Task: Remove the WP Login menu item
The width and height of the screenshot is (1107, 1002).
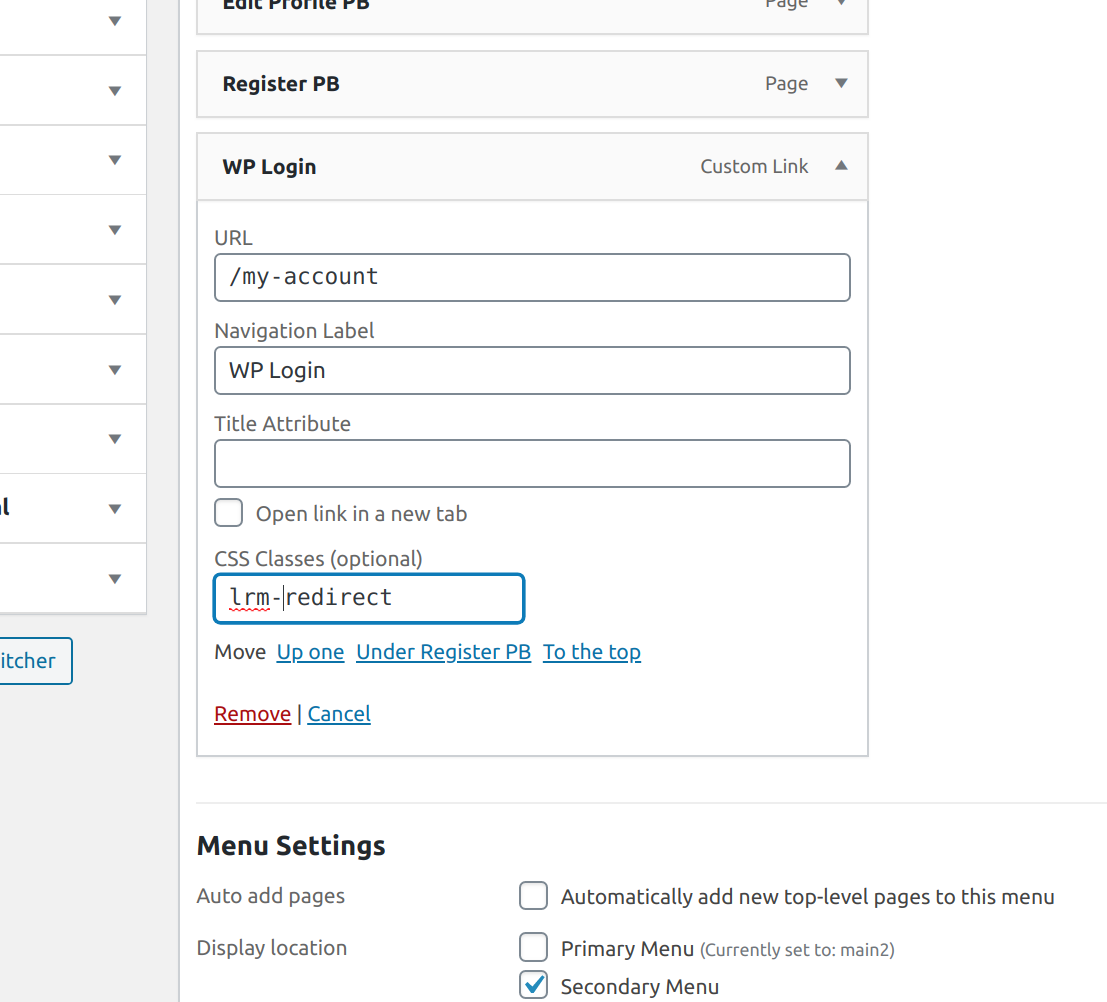Action: [252, 713]
